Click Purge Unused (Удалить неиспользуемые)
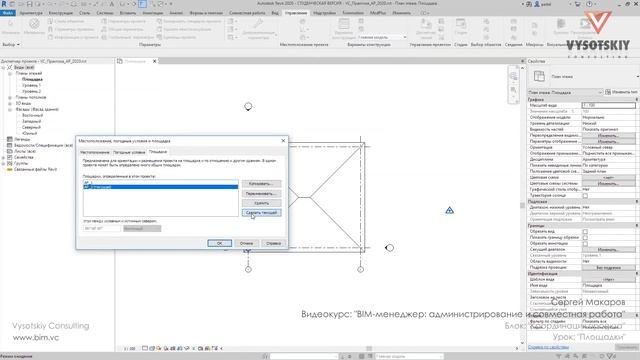Image resolution: width=640 pixels, height=360 pixels. (x=184, y=29)
